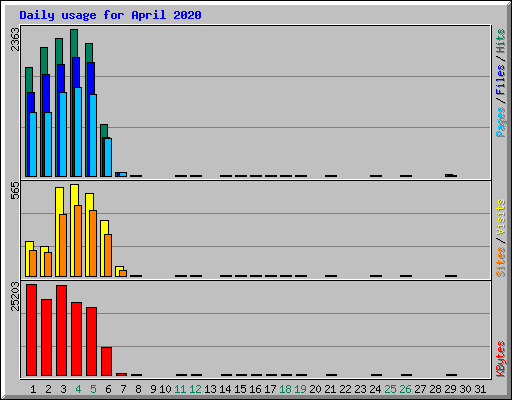
Task: Select day label 9 on the x-axis
Action: point(153,389)
